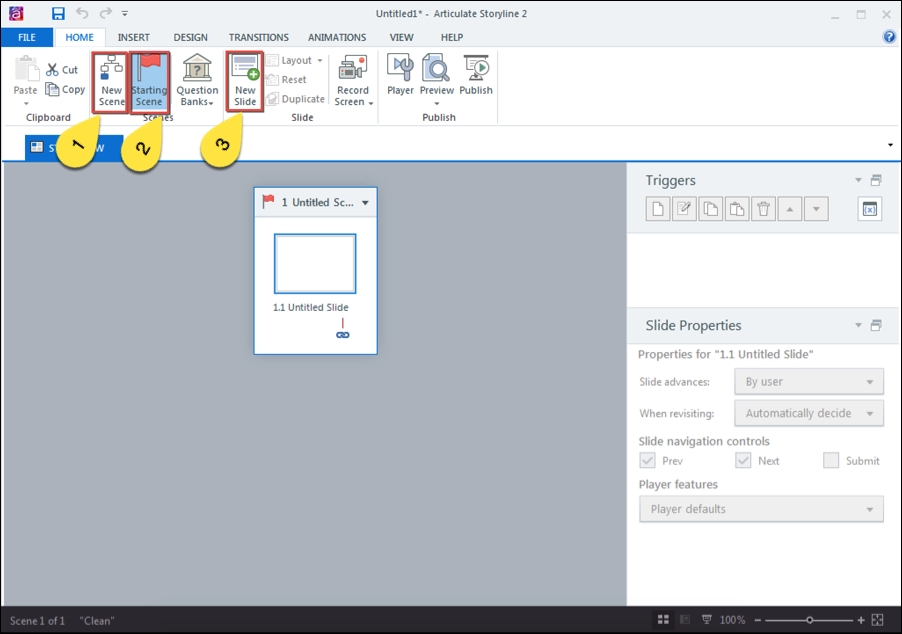Open the Player properties
Screen dimensions: 902x634
click(x=400, y=75)
